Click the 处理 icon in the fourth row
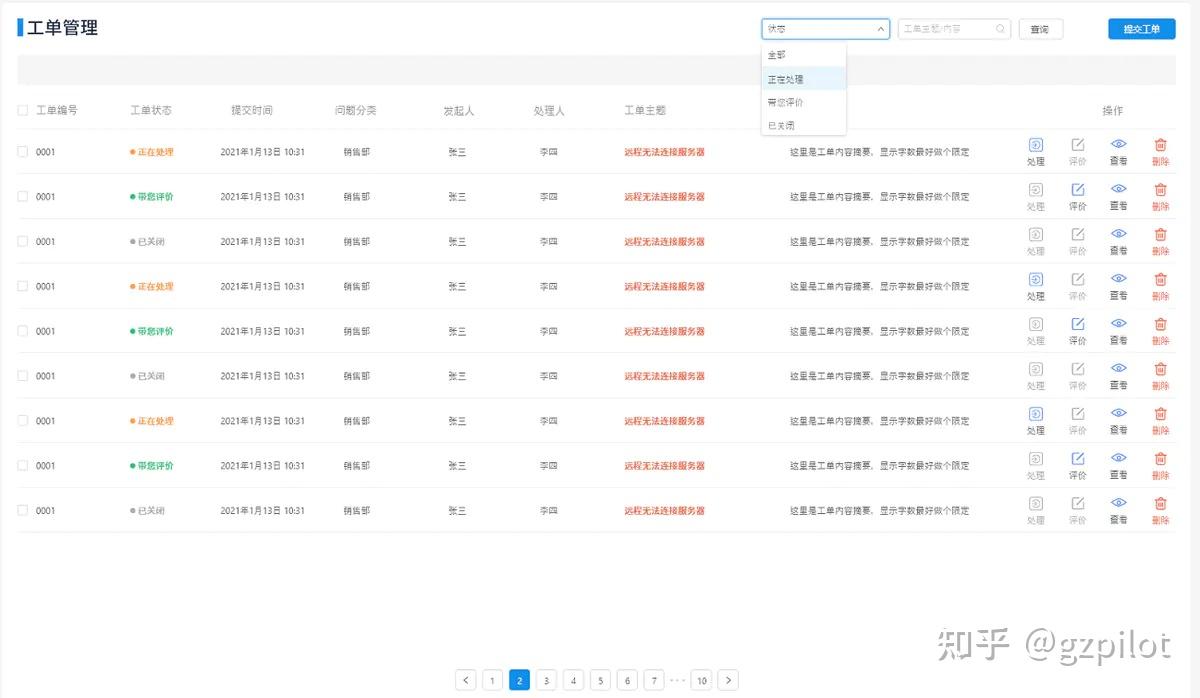Viewport: 1200px width, 698px height. point(1036,280)
